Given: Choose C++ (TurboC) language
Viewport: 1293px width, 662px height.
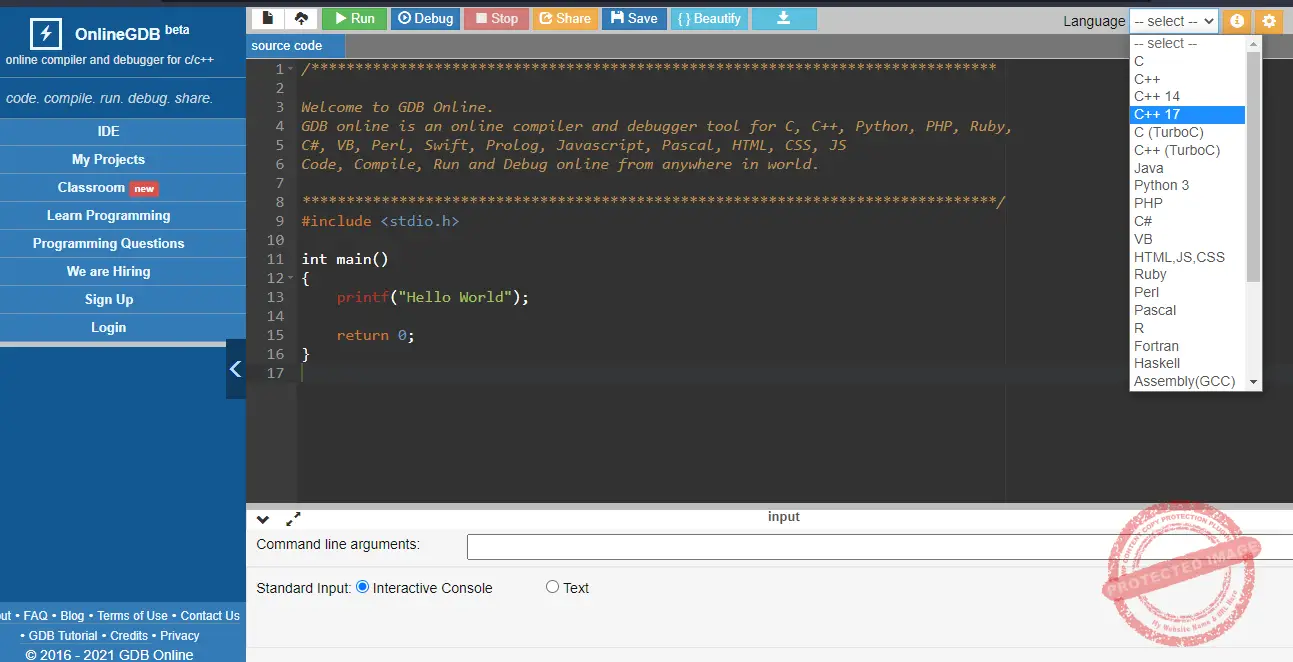Looking at the screenshot, I should pyautogui.click(x=1188, y=150).
